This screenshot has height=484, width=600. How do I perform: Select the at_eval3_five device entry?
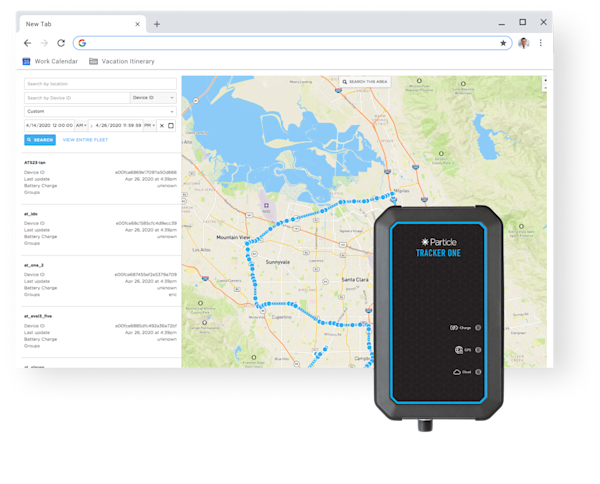(100, 331)
